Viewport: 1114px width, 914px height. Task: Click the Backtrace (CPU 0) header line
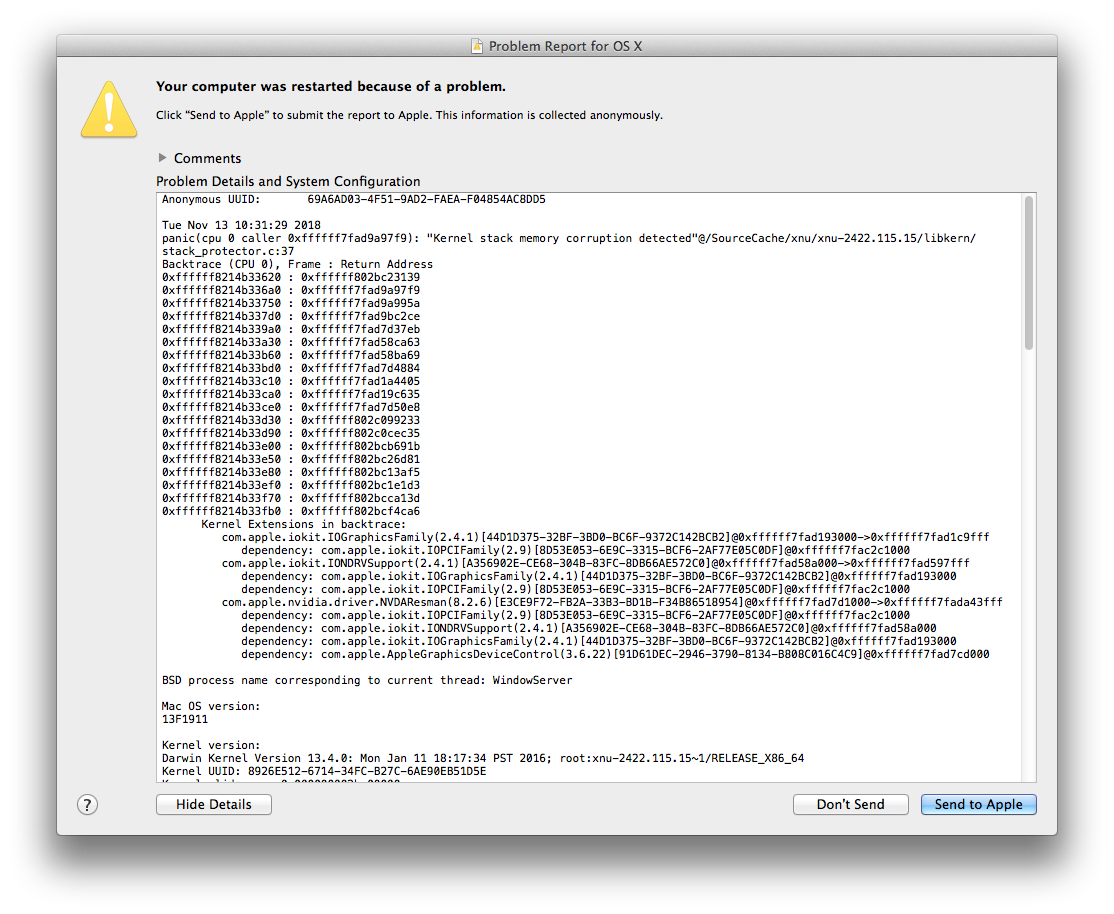point(297,264)
